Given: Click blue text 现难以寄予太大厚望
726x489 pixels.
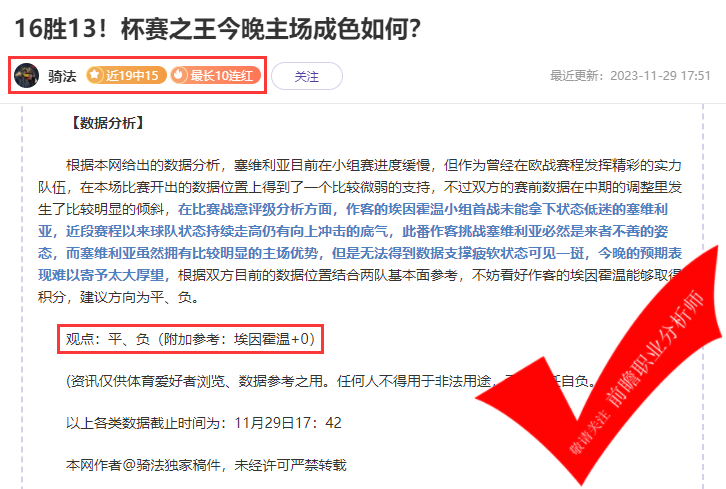Looking at the screenshot, I should [101, 275].
